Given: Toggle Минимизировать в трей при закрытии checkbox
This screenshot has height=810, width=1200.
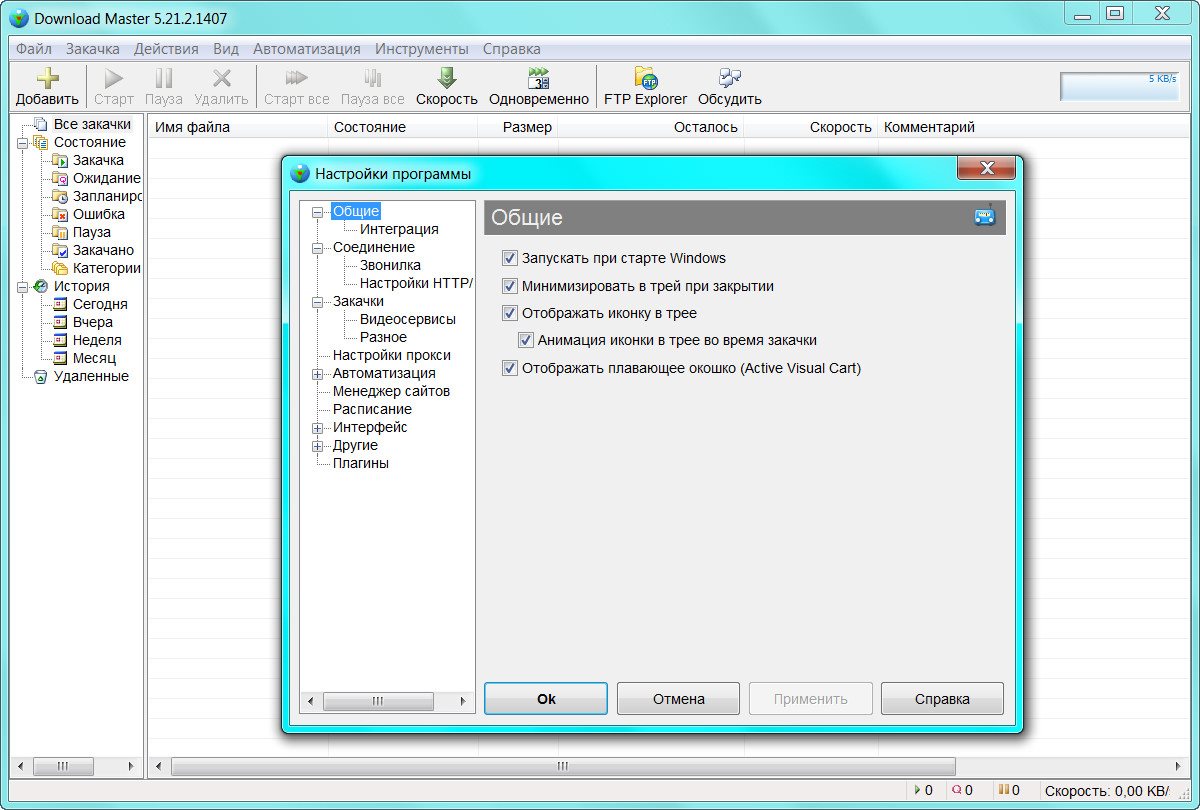Looking at the screenshot, I should tap(510, 286).
